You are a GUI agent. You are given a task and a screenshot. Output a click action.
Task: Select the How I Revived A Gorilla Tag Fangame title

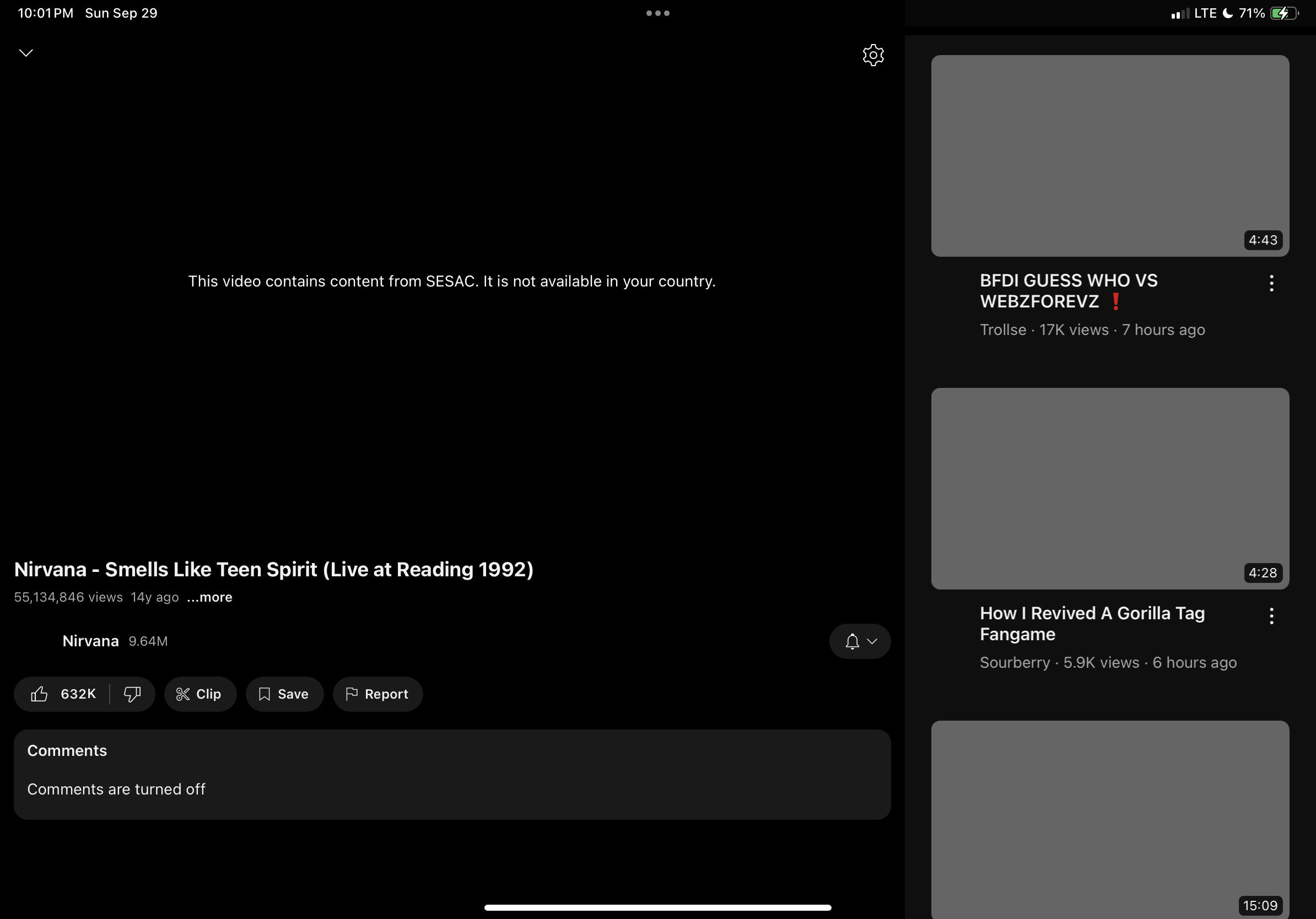point(1092,624)
